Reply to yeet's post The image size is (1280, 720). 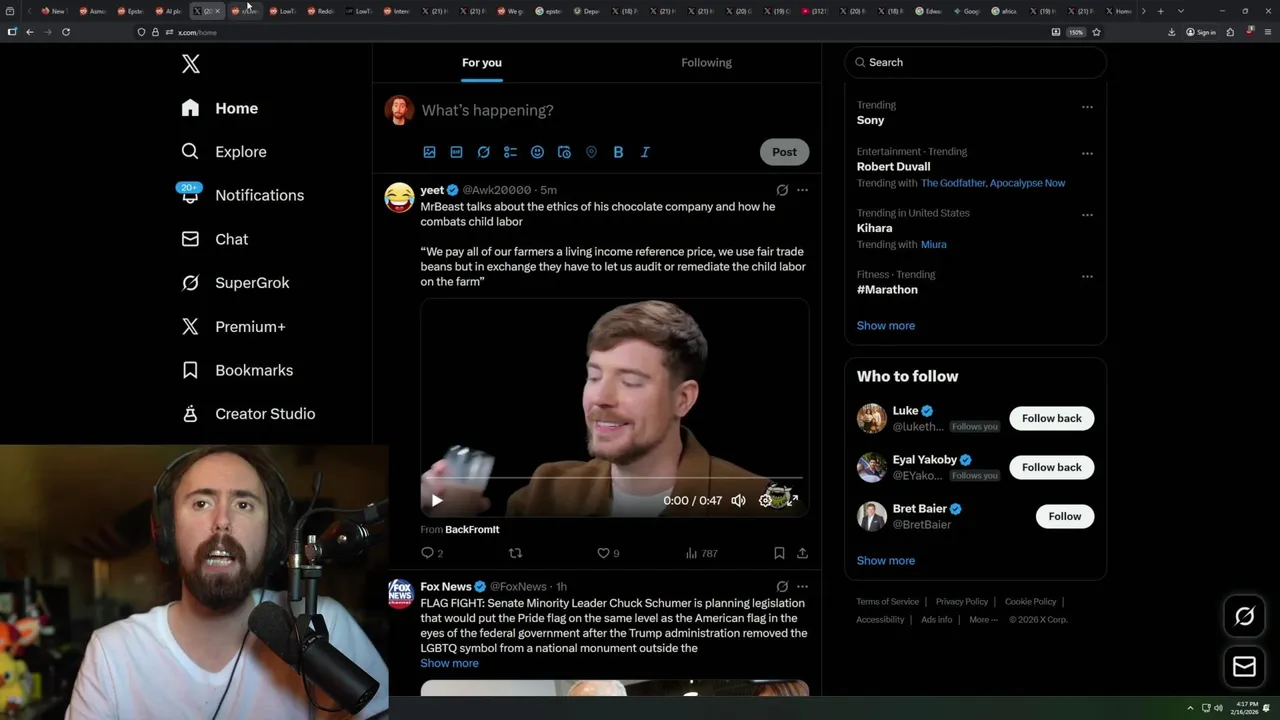(432, 553)
